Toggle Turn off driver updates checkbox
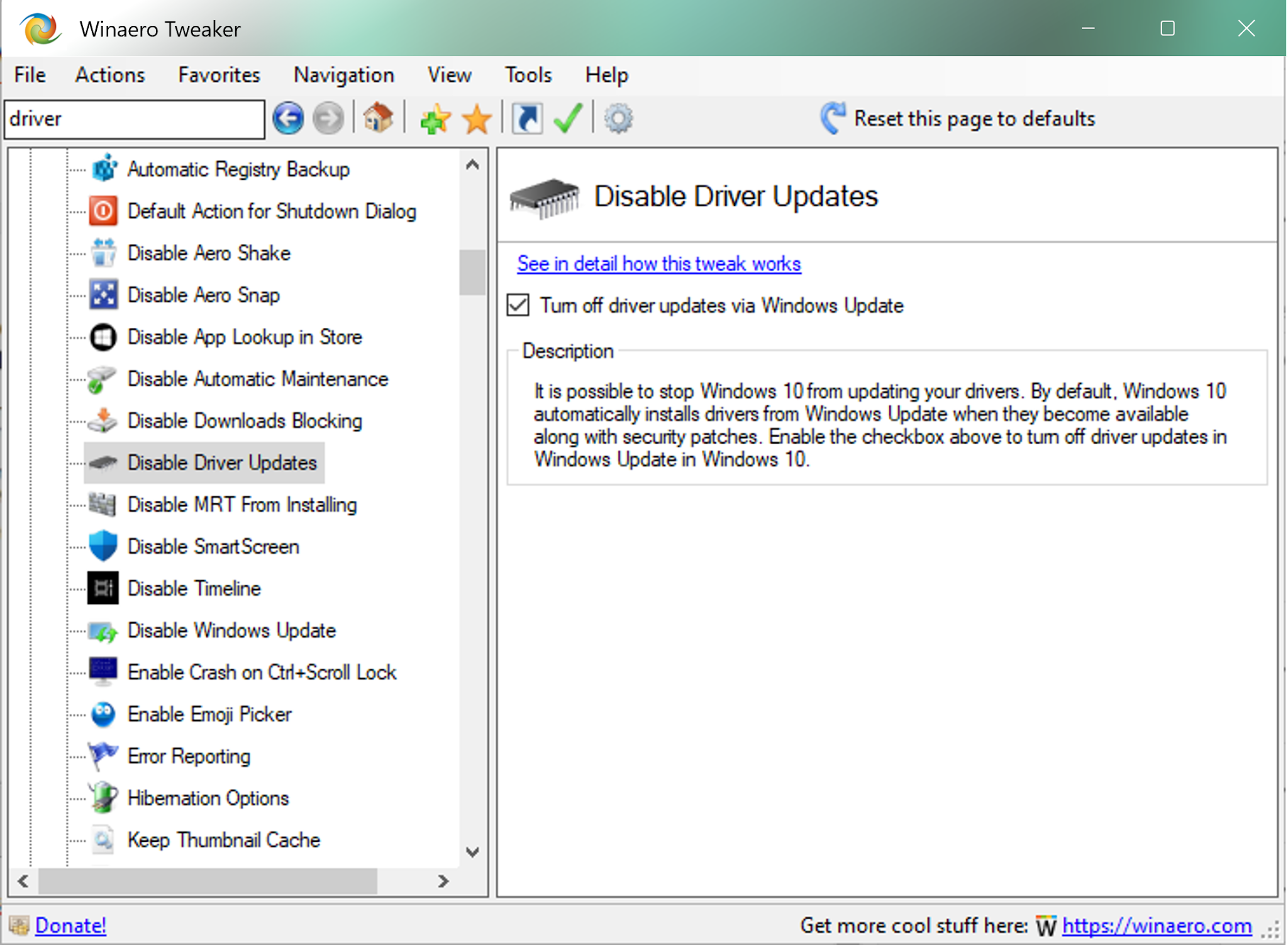This screenshot has width=1288, height=945. [518, 306]
